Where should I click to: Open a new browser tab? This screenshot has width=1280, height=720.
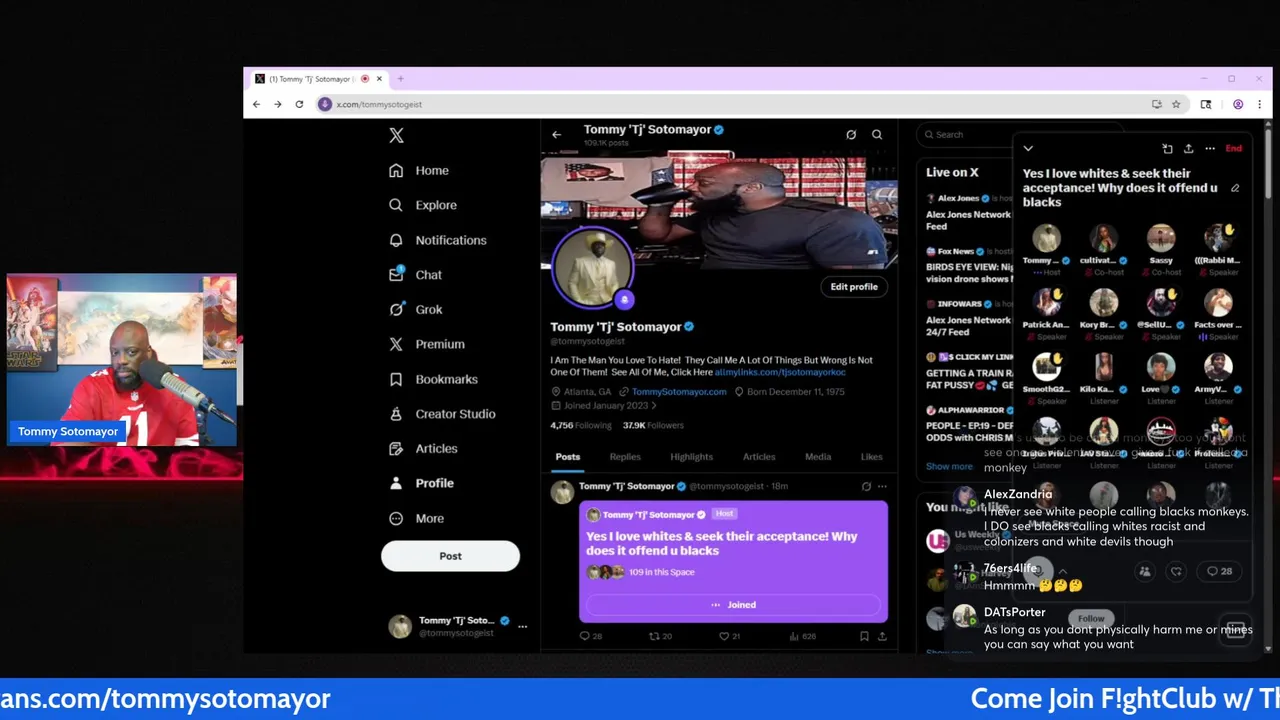(x=400, y=79)
